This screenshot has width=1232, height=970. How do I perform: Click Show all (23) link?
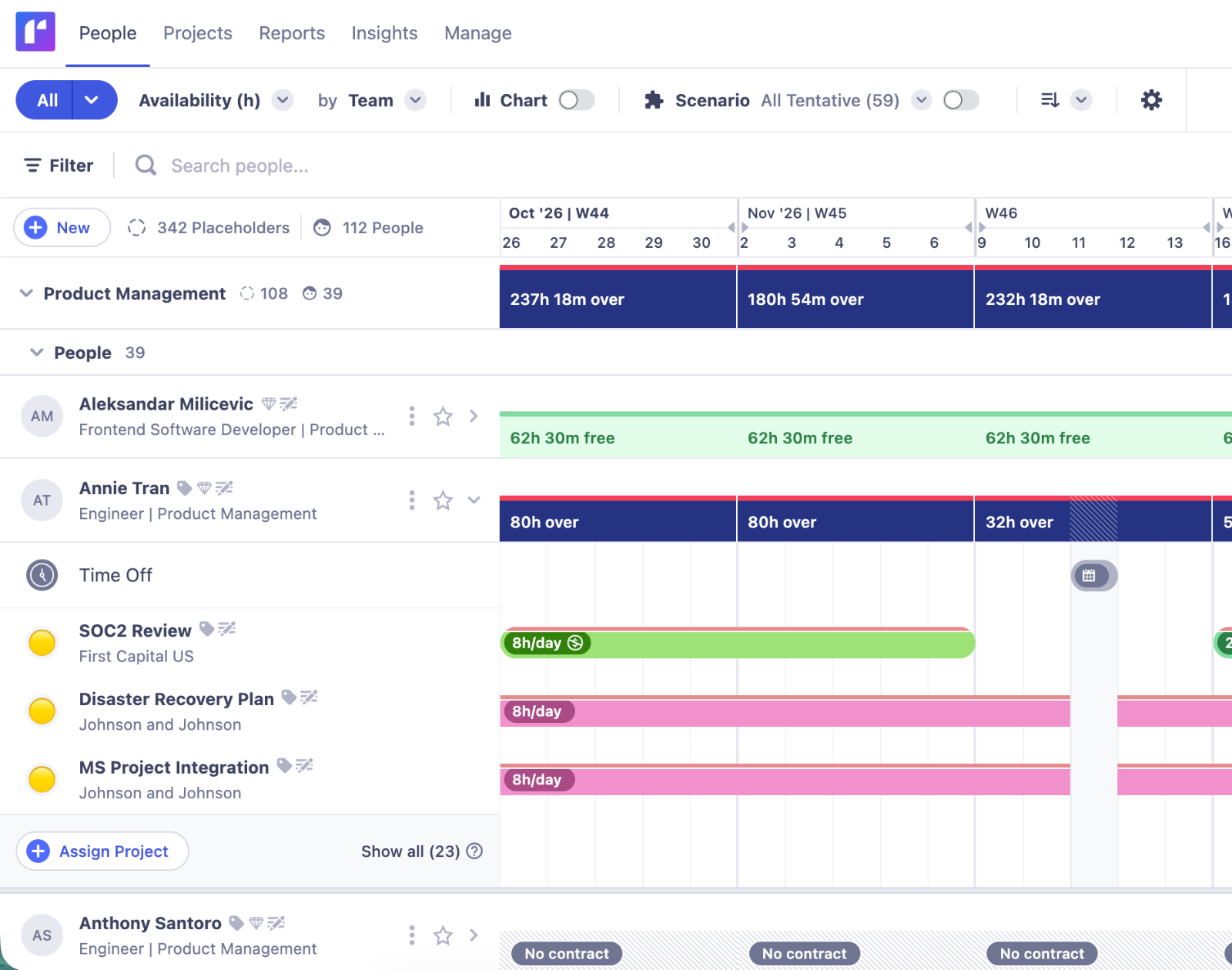point(410,851)
